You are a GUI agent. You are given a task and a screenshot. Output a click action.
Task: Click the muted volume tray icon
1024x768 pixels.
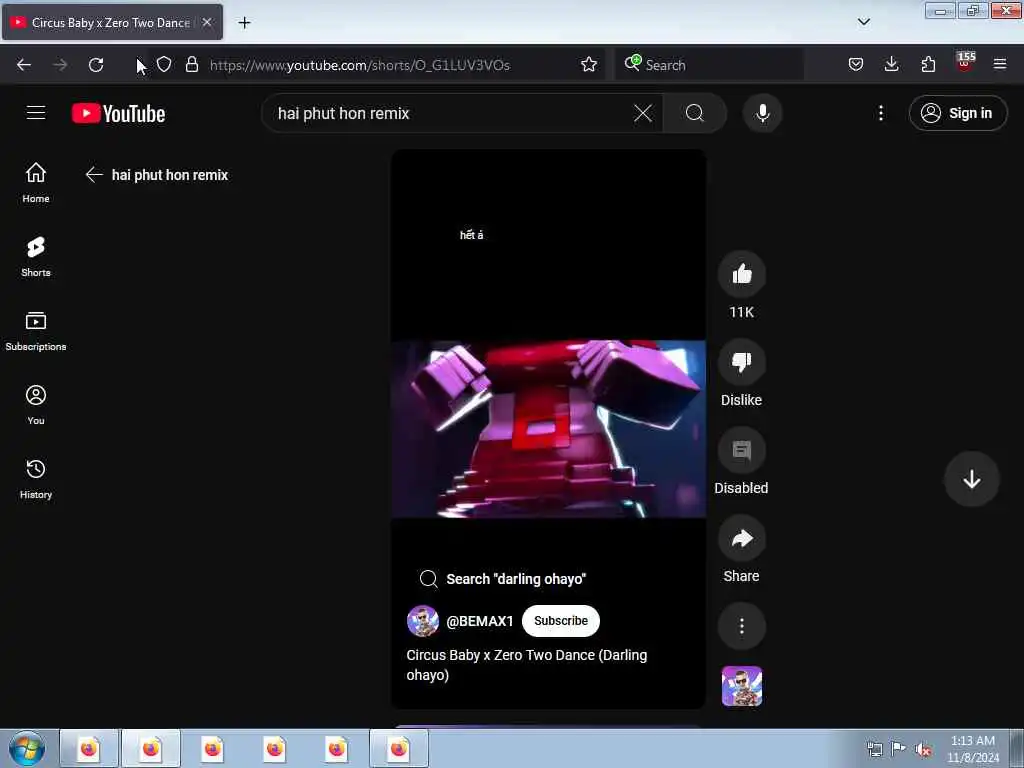tap(922, 750)
